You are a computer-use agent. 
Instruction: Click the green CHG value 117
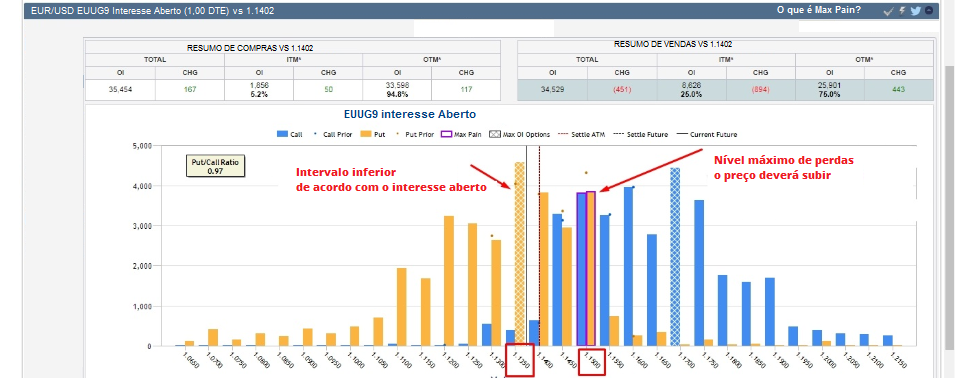click(x=466, y=89)
